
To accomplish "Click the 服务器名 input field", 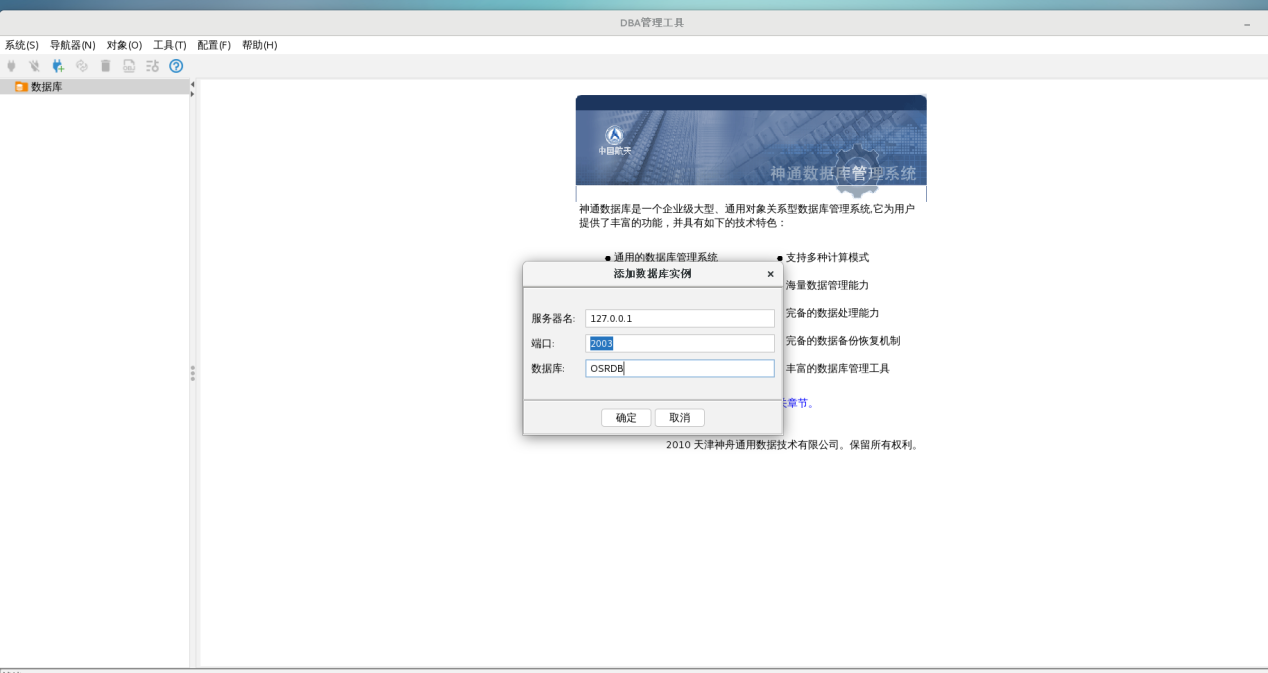I will coord(680,318).
